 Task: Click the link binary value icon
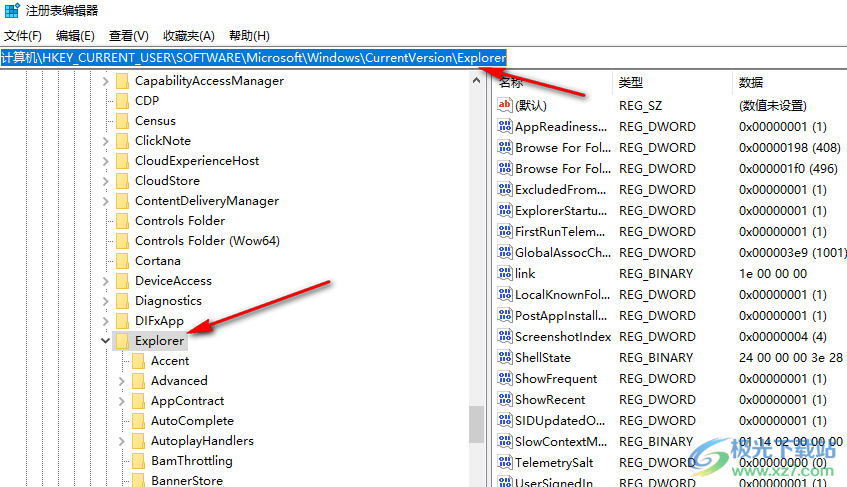[505, 273]
